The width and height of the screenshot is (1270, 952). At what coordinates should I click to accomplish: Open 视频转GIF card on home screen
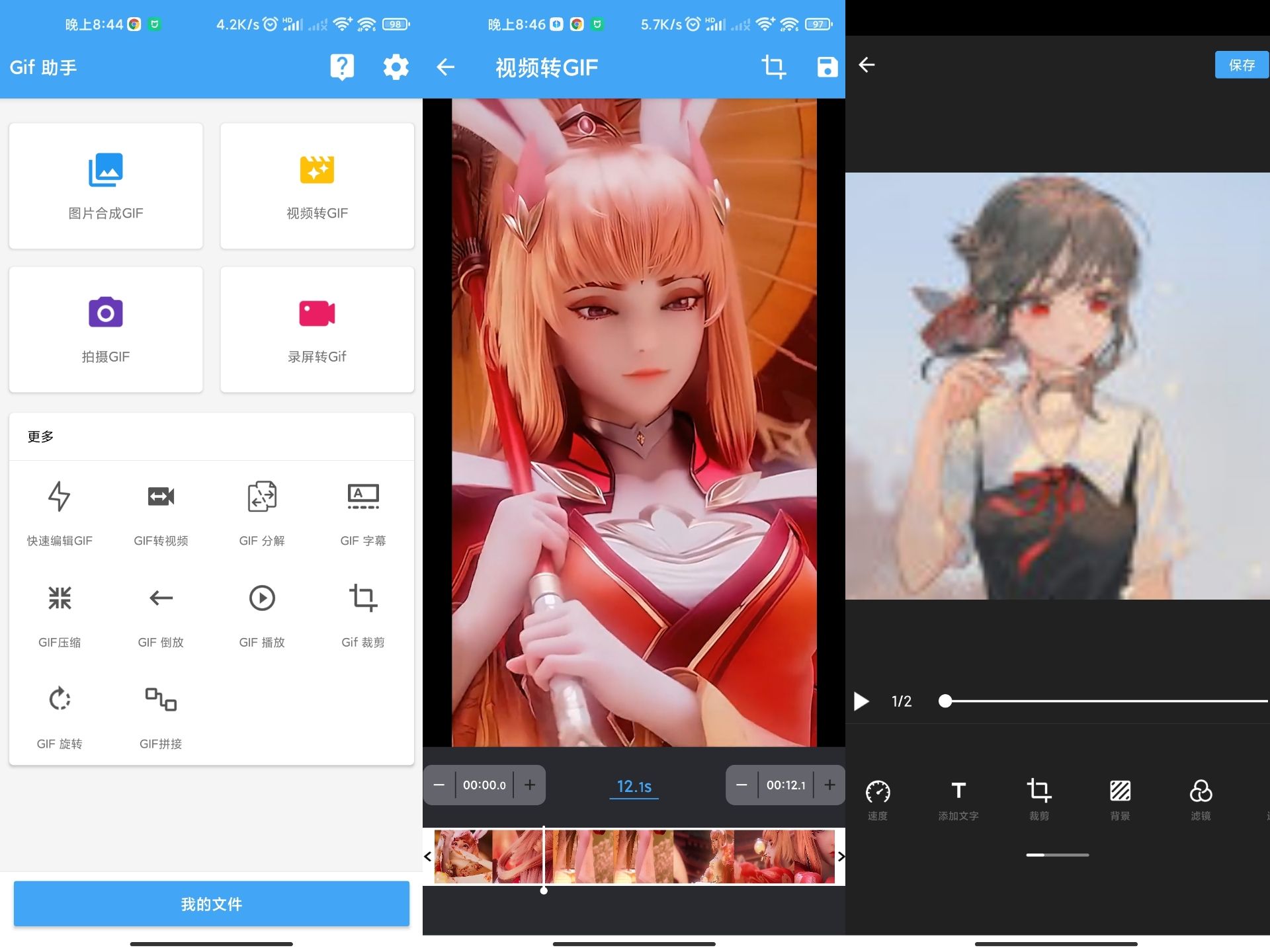click(317, 186)
